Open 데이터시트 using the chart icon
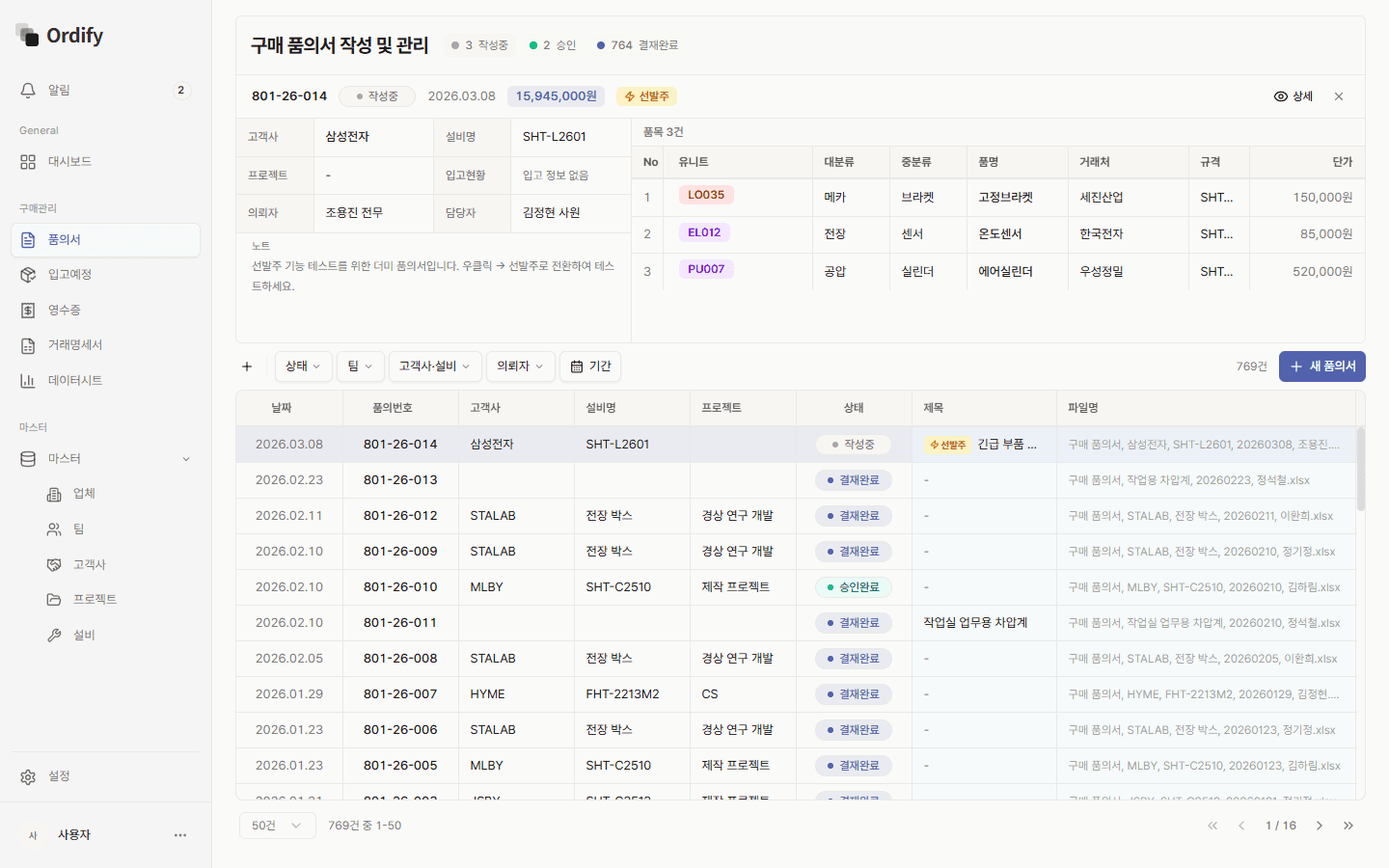Image resolution: width=1389 pixels, height=868 pixels. click(x=28, y=380)
